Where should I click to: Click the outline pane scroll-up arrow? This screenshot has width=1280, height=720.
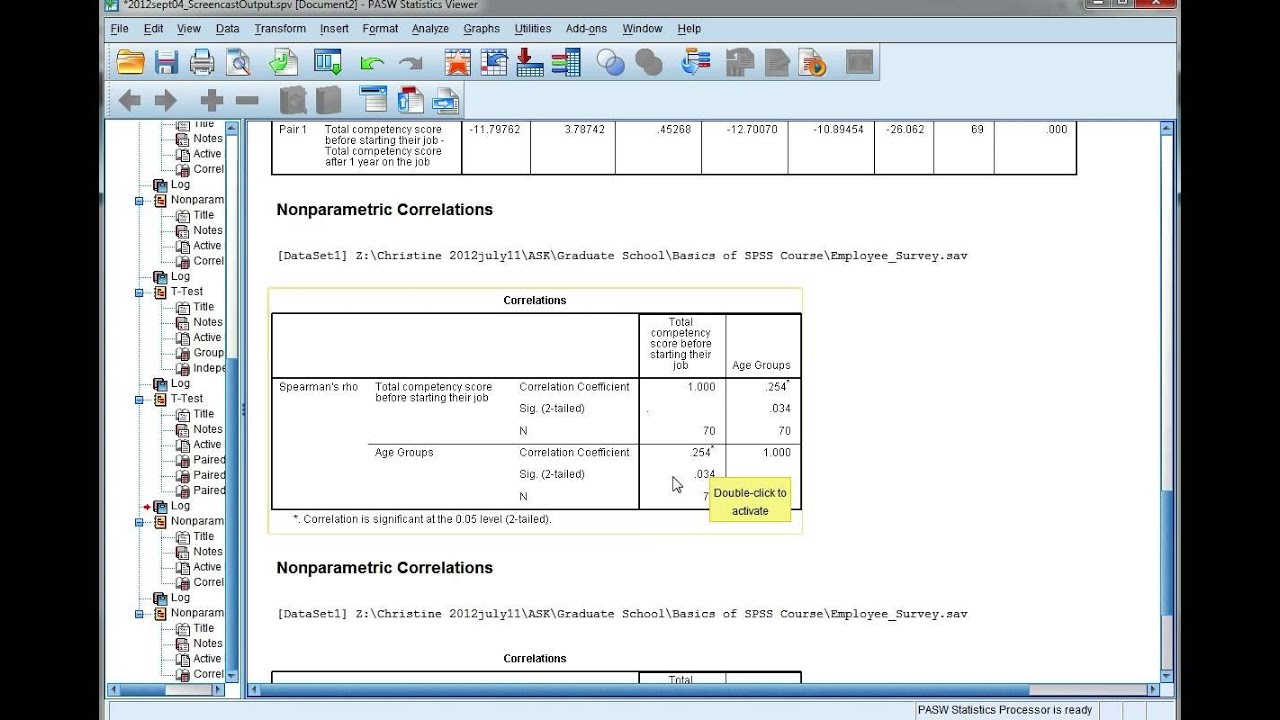pyautogui.click(x=234, y=127)
